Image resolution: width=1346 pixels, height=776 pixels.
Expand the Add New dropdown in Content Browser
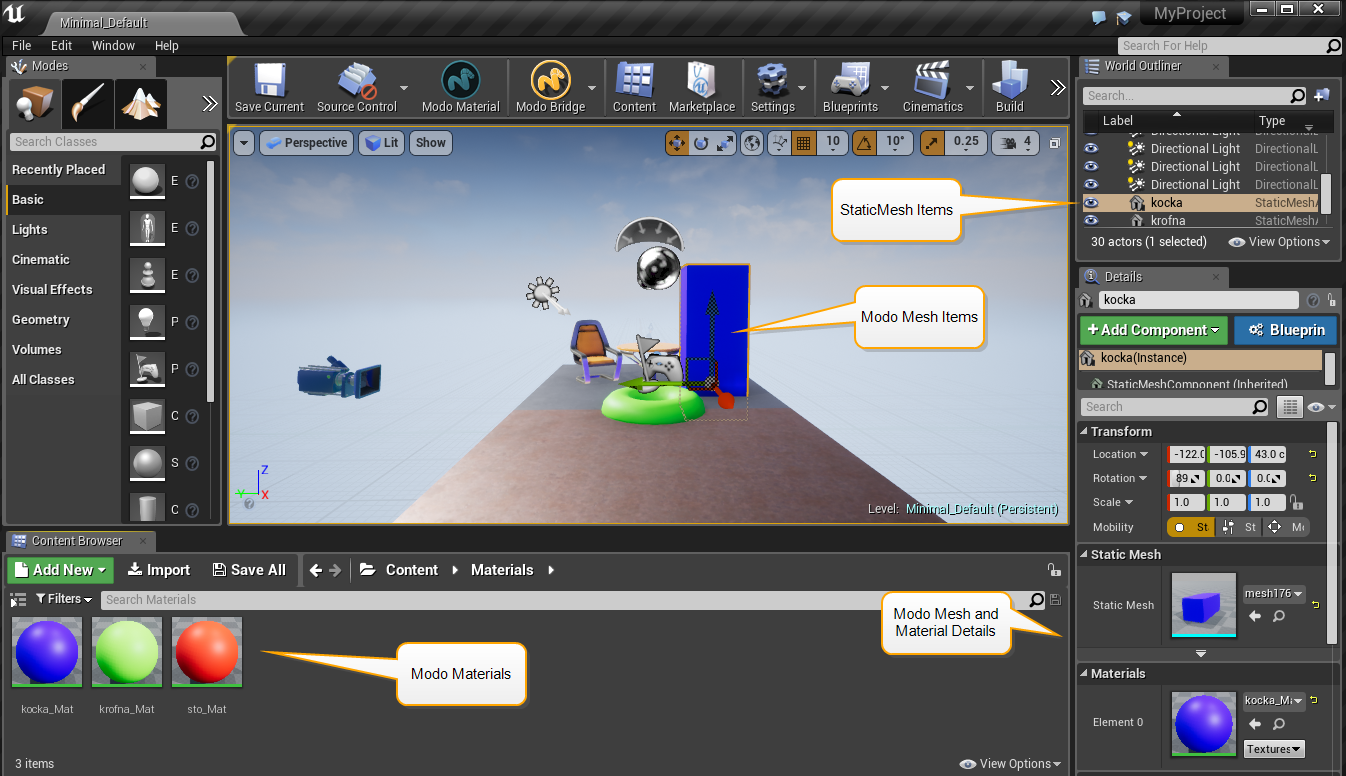pyautogui.click(x=61, y=570)
